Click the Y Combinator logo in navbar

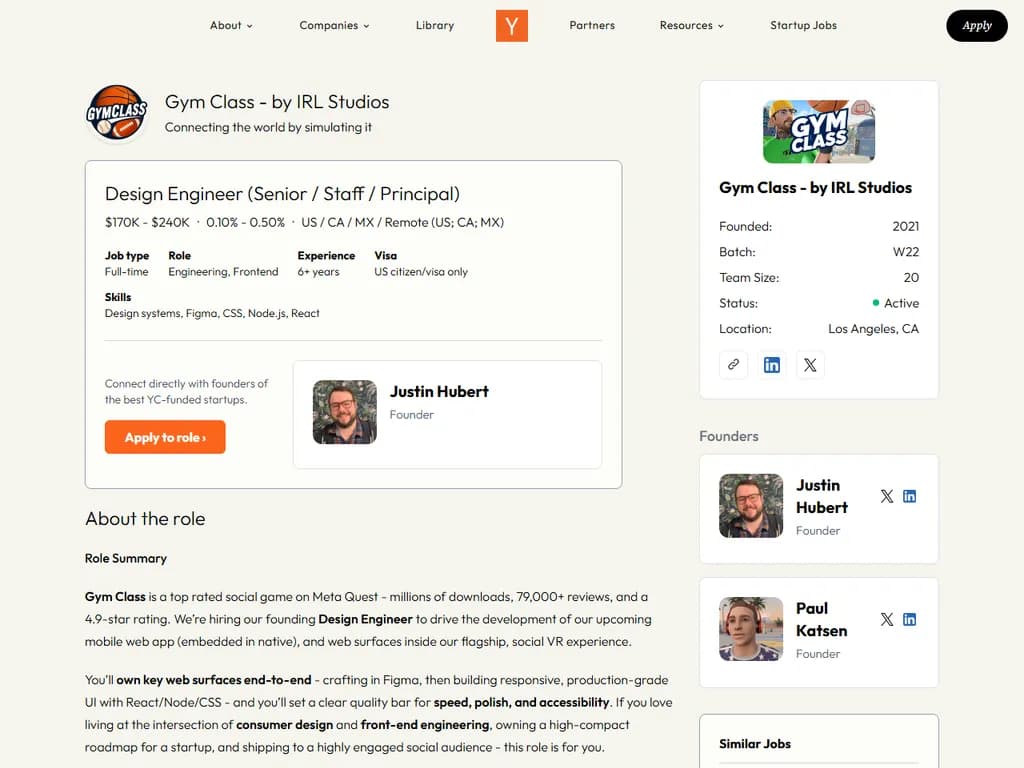pos(511,26)
